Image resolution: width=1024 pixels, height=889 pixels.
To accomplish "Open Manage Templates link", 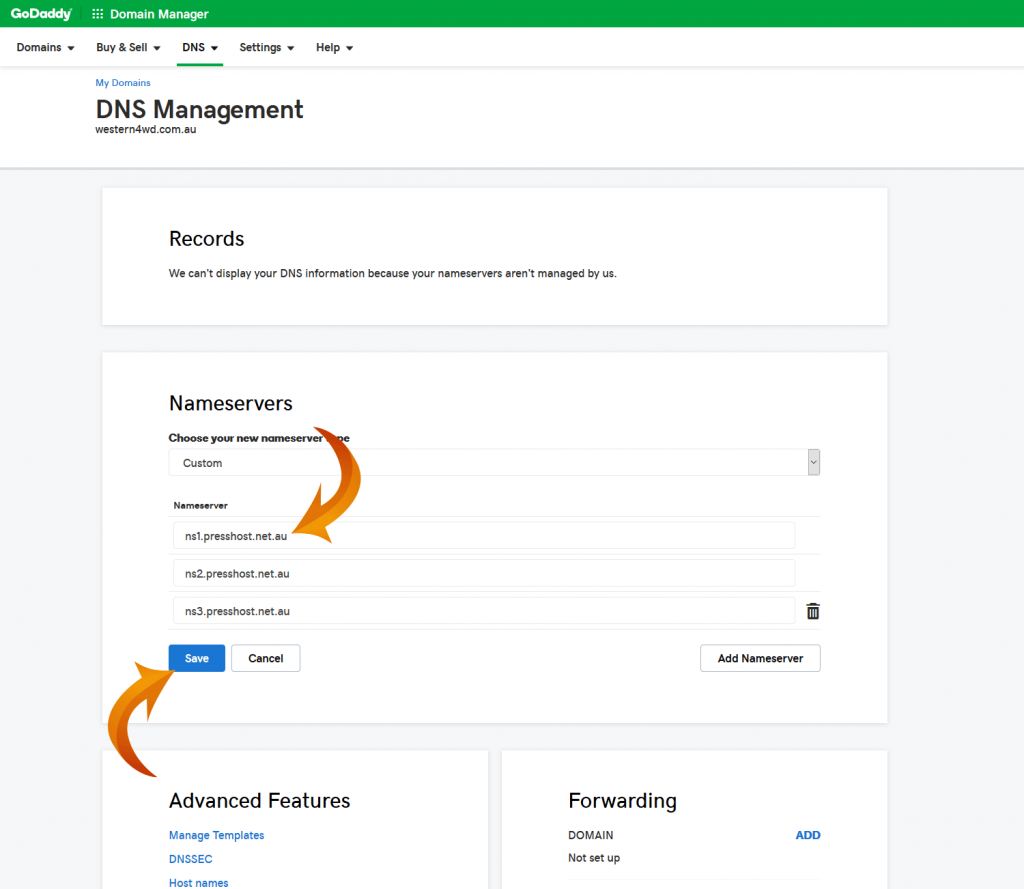I will pyautogui.click(x=216, y=835).
